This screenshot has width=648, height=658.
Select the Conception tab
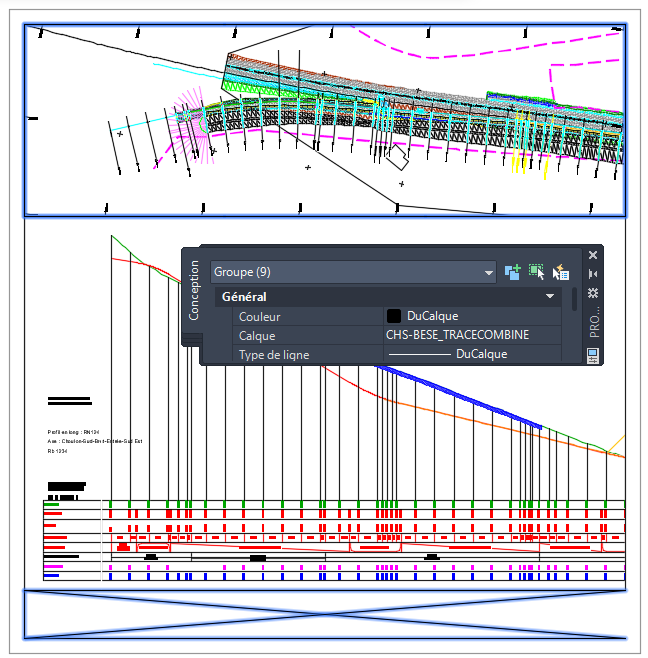[193, 290]
